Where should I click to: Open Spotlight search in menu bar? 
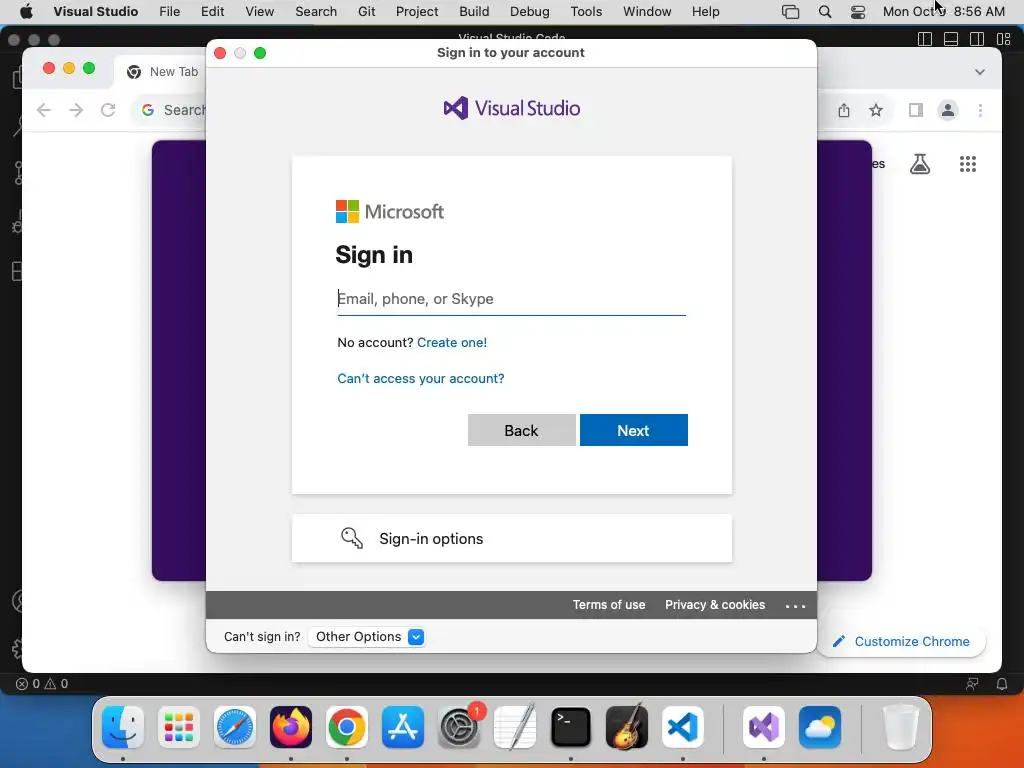(x=825, y=12)
